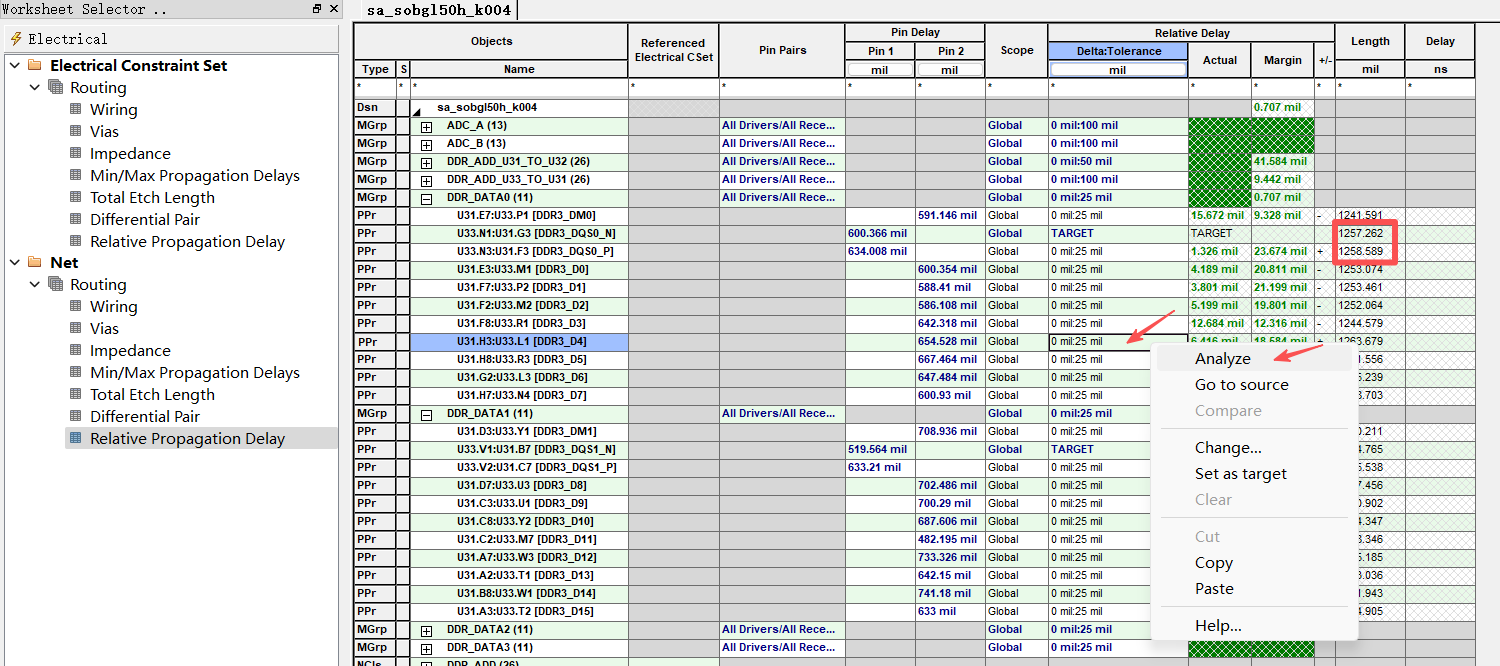Screen dimensions: 1500x666
Task: Collapse Routing chevron under Electrical Constraint Set
Action: tap(34, 88)
